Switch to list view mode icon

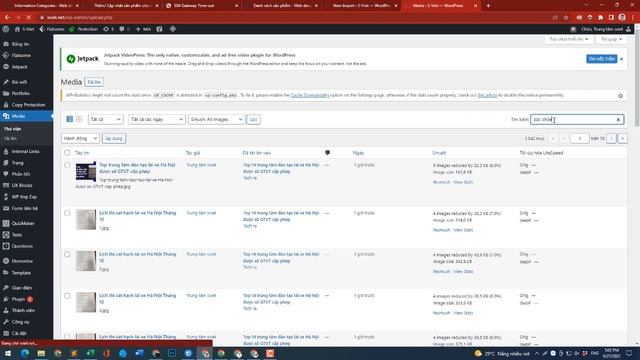70,119
